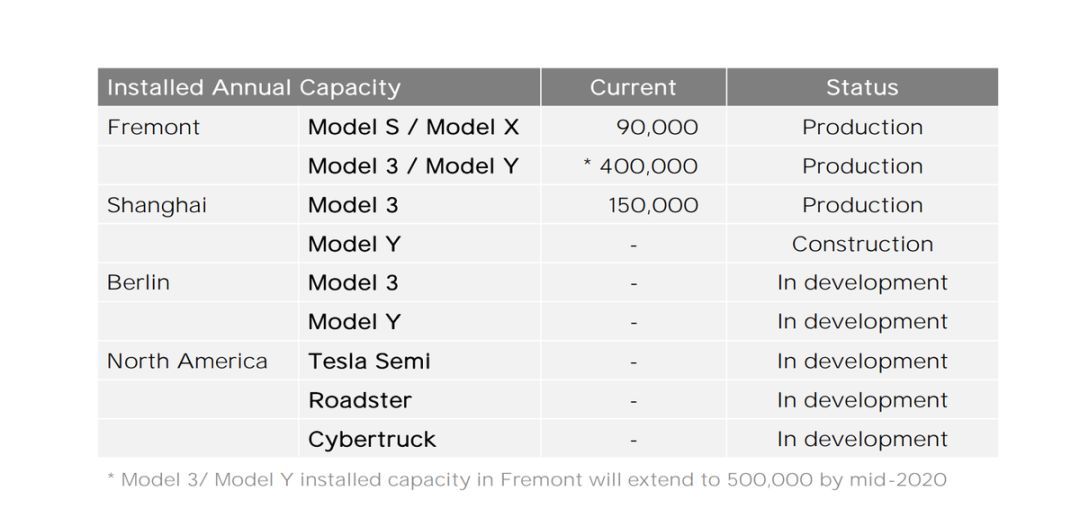Select the Model S / Model X cell
Image resolution: width=1080 pixels, height=527 pixels.
tap(413, 127)
